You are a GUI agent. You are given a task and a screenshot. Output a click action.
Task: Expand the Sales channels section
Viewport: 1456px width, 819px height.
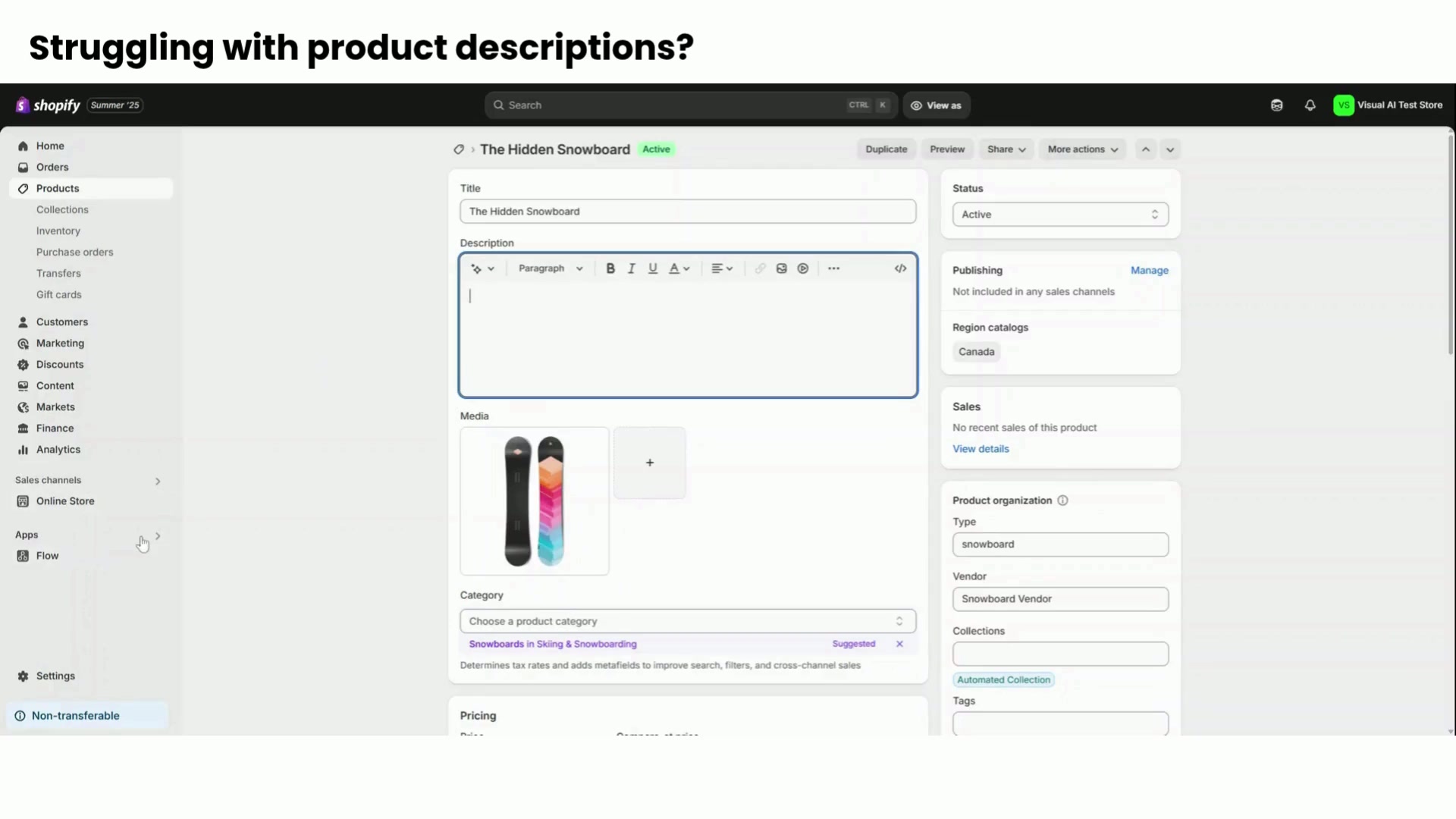click(x=158, y=481)
